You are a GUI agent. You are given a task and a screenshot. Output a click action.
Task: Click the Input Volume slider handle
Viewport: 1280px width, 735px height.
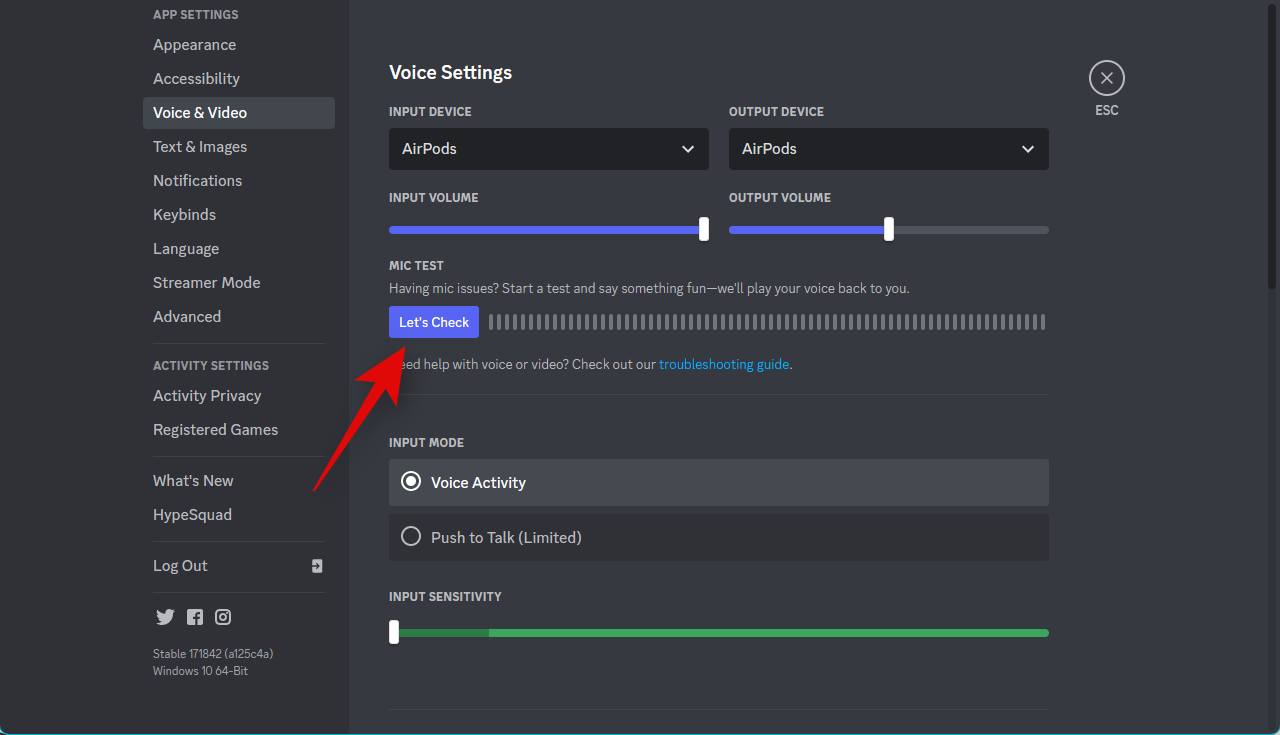[704, 229]
